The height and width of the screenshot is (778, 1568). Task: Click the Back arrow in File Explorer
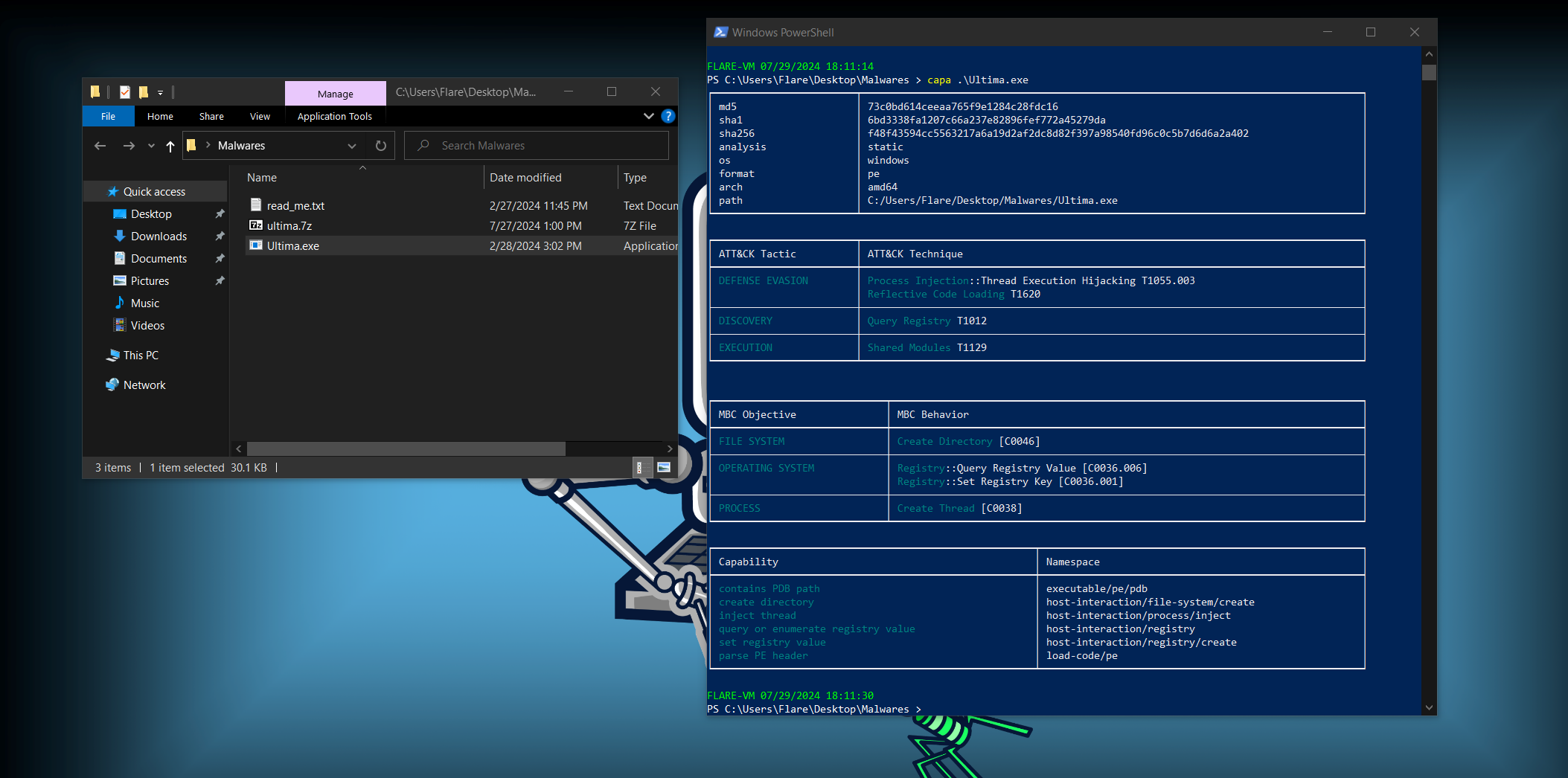(x=100, y=146)
